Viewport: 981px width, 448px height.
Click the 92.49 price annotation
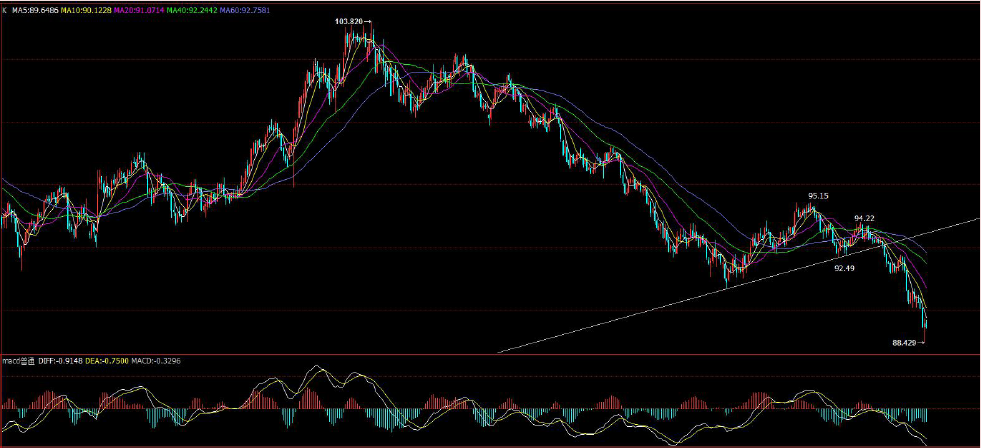844,268
